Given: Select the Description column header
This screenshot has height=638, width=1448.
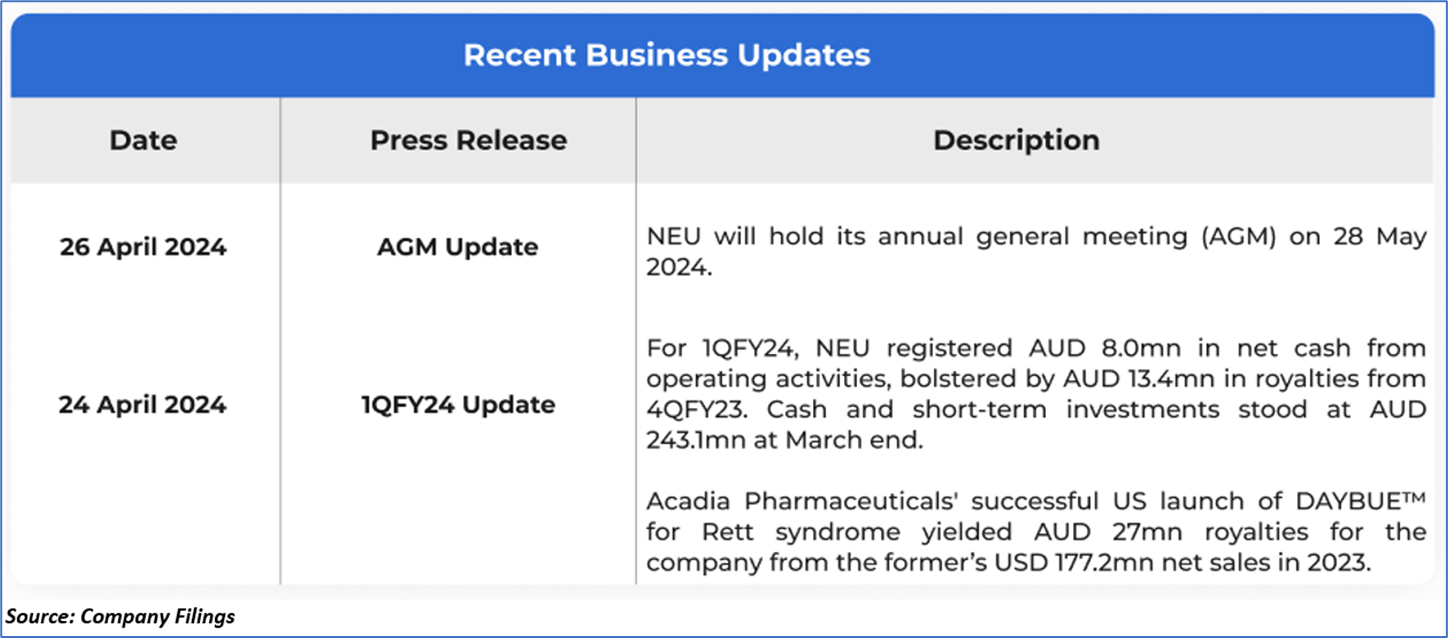Looking at the screenshot, I should pos(1016,140).
